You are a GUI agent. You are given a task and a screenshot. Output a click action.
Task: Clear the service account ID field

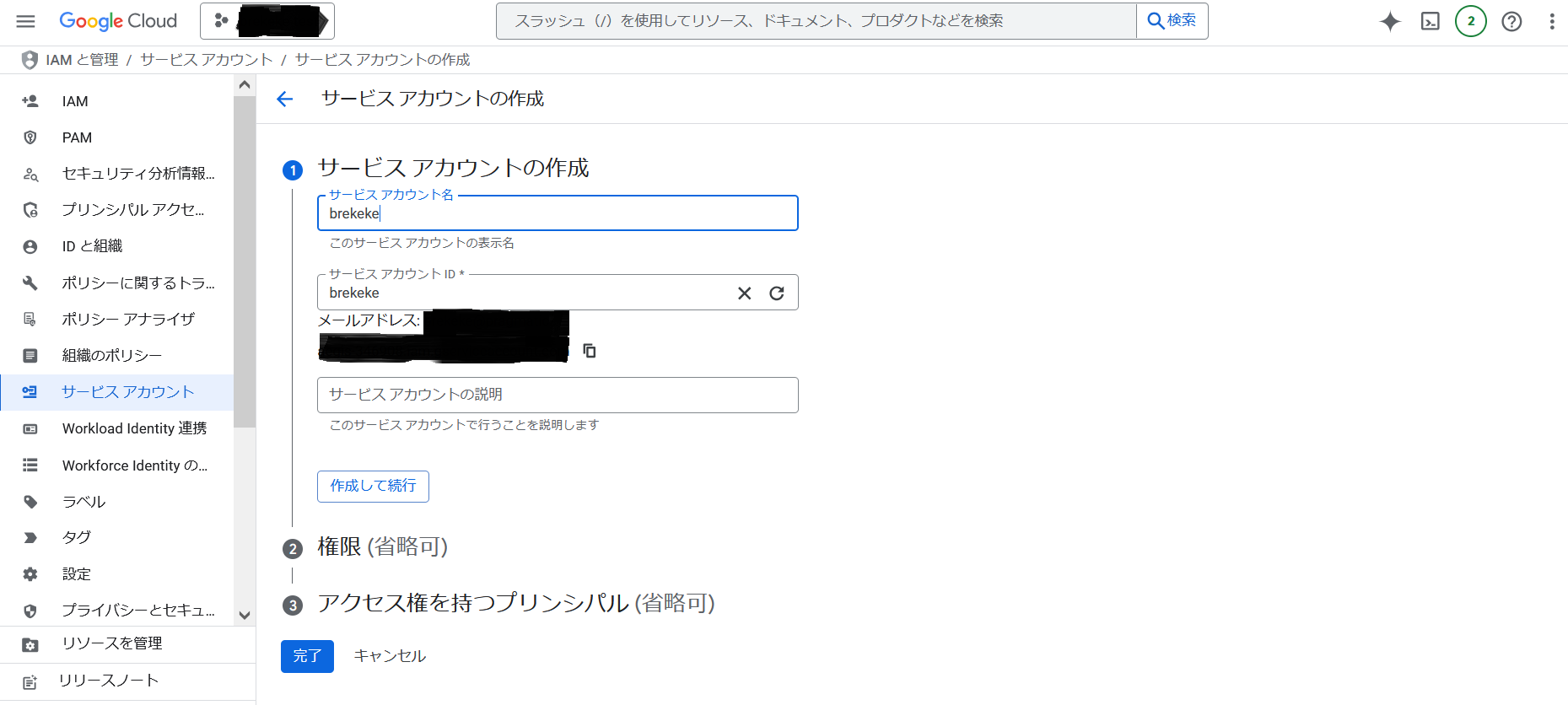pos(744,293)
